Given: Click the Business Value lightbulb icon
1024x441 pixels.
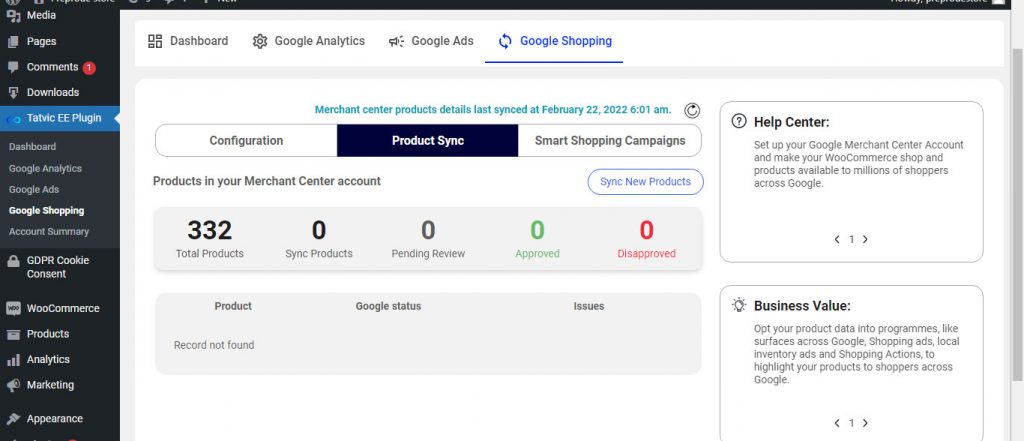Looking at the screenshot, I should pyautogui.click(x=739, y=304).
